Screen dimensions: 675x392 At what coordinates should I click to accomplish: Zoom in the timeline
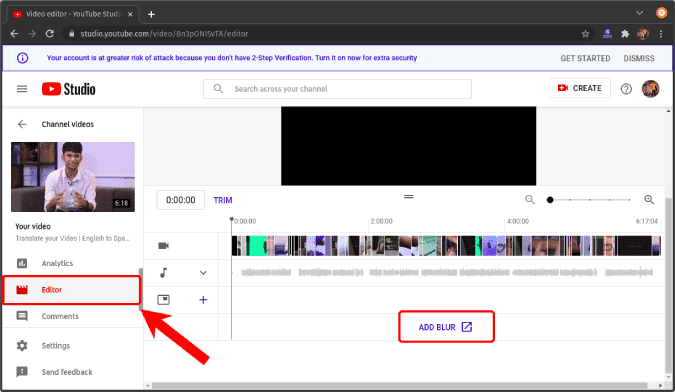649,200
